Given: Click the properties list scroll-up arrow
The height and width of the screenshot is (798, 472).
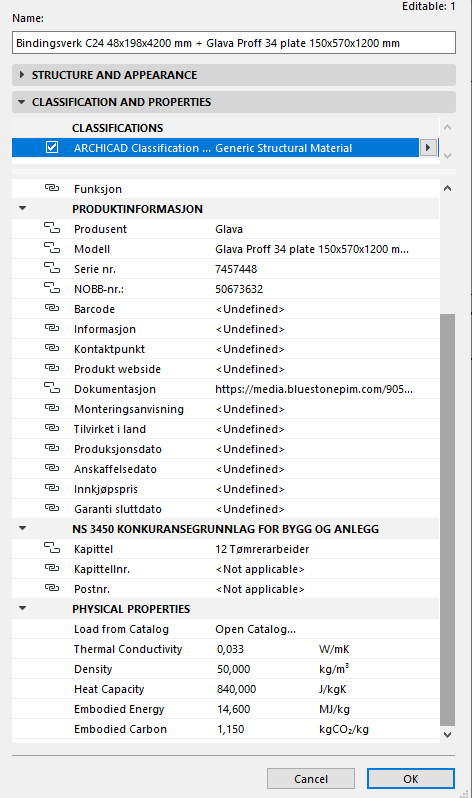Looking at the screenshot, I should click(x=448, y=188).
